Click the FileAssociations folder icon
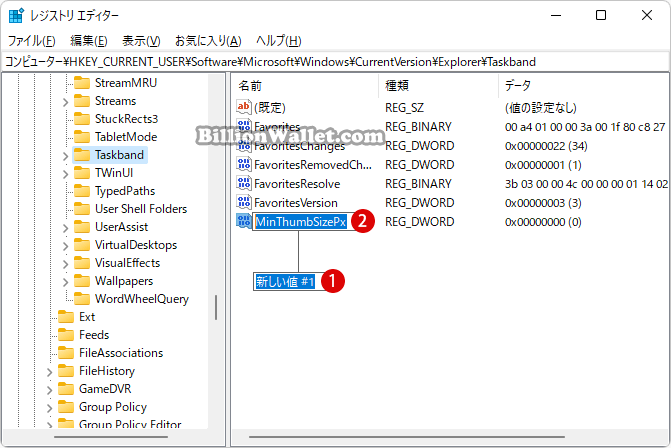671x448 pixels. click(x=66, y=353)
